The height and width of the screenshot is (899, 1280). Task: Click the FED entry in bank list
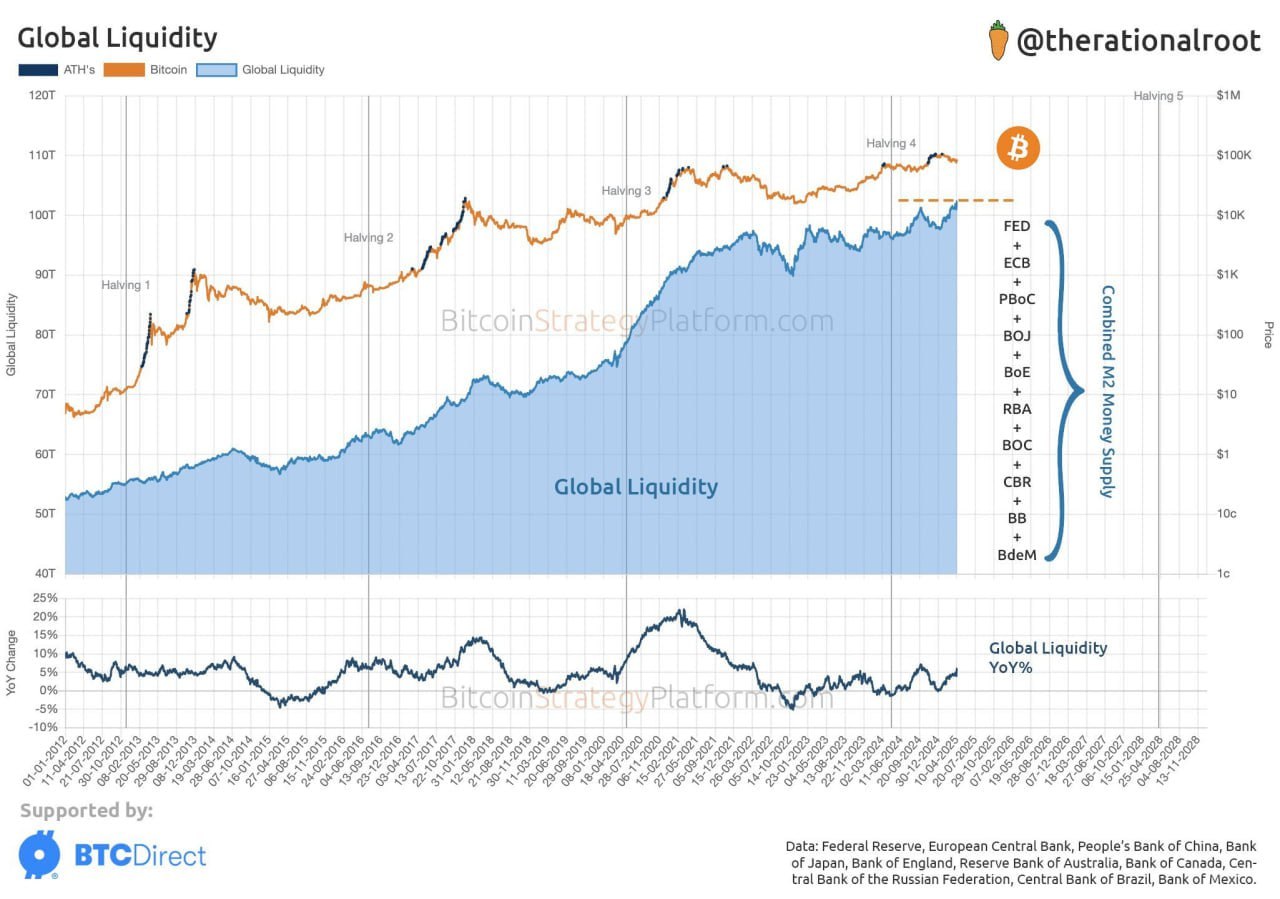[x=1017, y=227]
